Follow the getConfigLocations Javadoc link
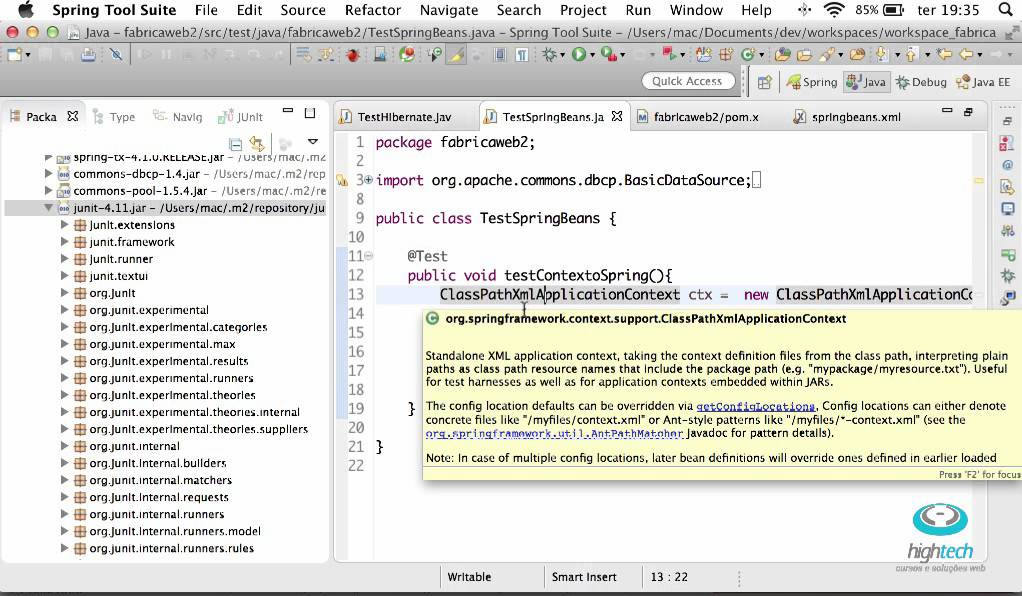The image size is (1022, 596). pyautogui.click(x=755, y=406)
